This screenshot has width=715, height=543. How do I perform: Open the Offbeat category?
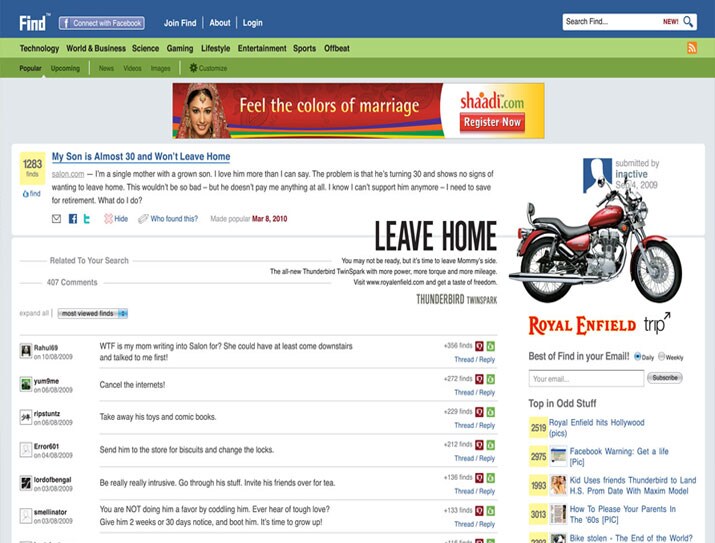point(337,48)
